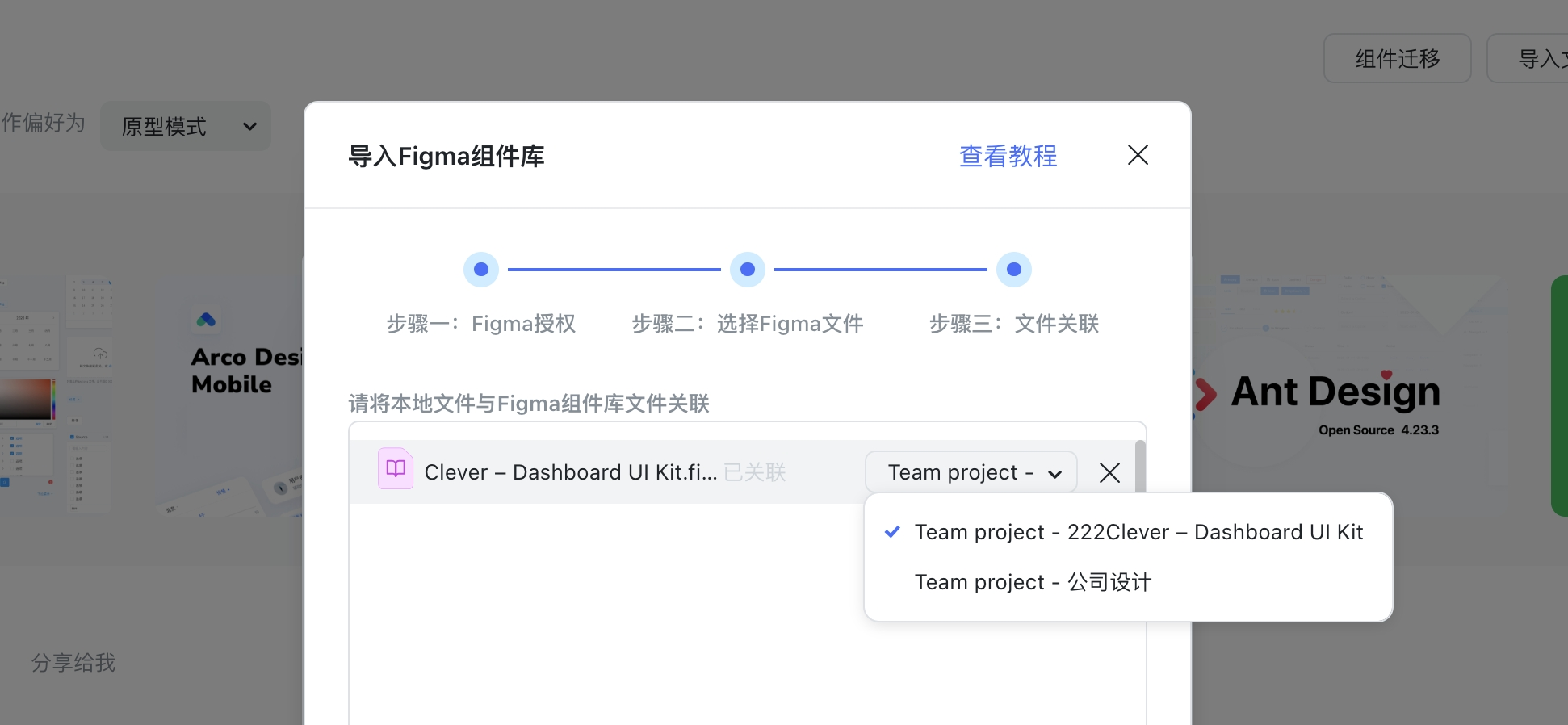This screenshot has height=725, width=1568.
Task: Select Team project - 公司设计 option
Action: [1128, 582]
